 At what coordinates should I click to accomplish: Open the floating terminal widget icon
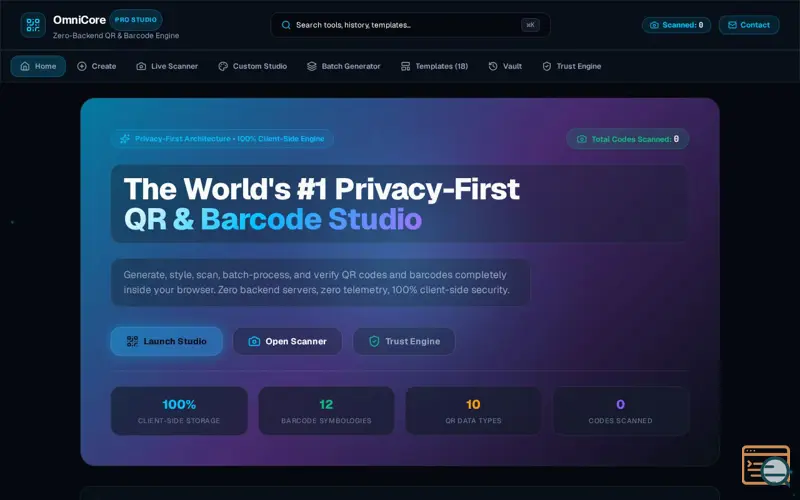pyautogui.click(x=766, y=465)
